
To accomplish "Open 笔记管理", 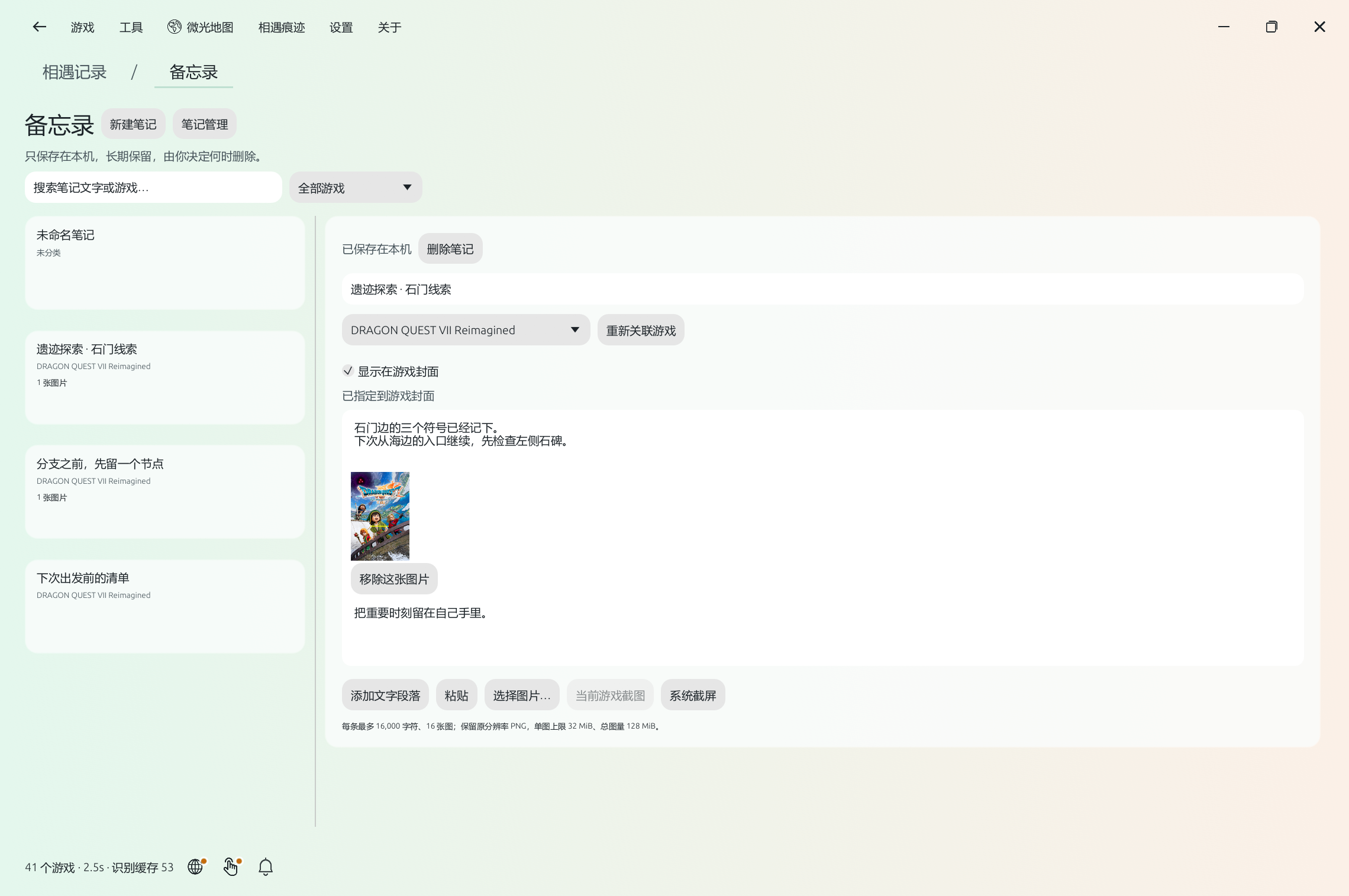I will pyautogui.click(x=205, y=124).
